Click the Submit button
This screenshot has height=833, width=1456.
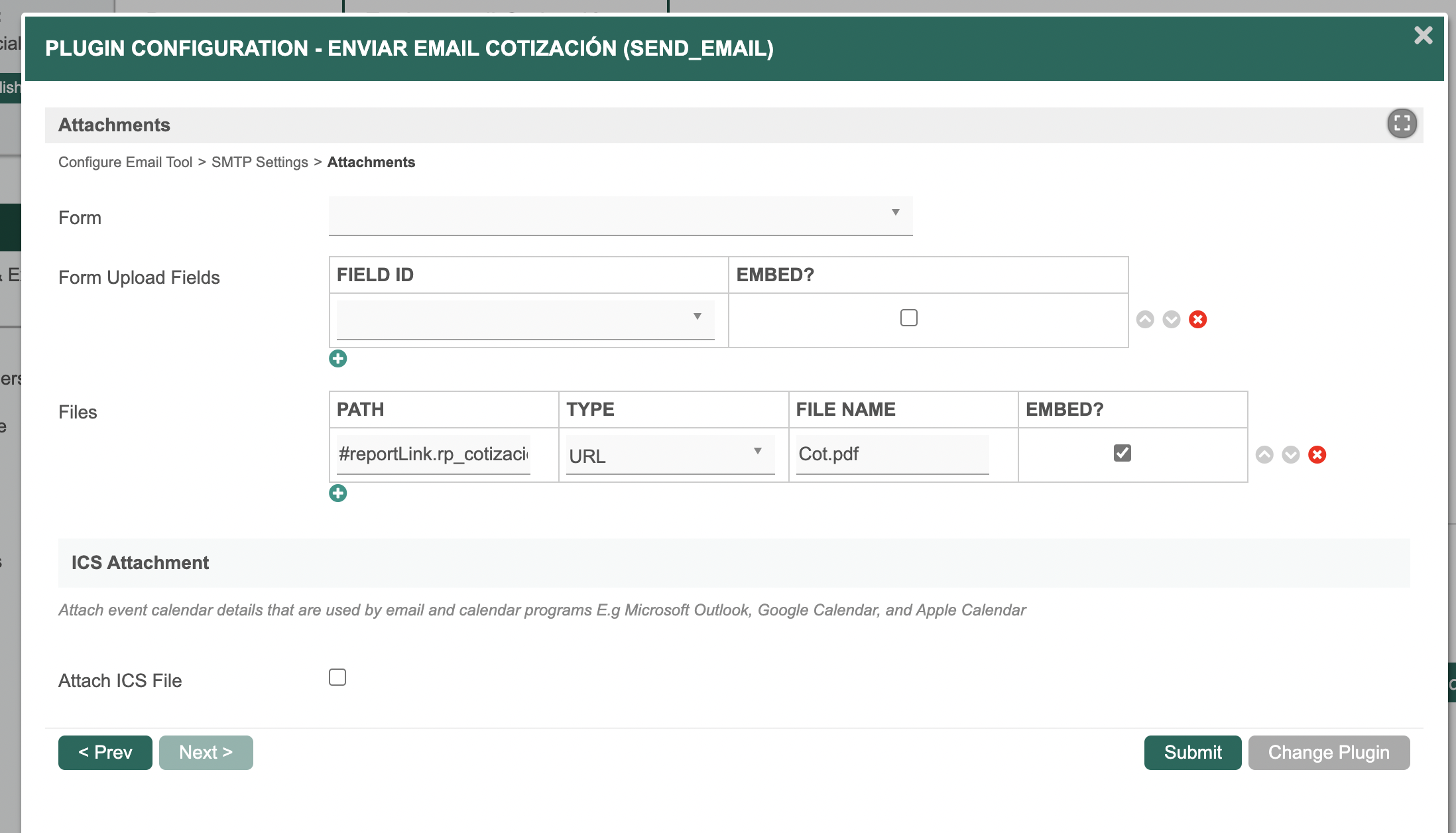[x=1192, y=752]
